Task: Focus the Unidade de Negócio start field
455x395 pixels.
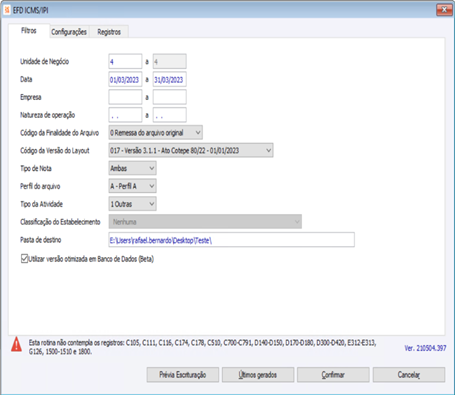Action: pos(125,61)
